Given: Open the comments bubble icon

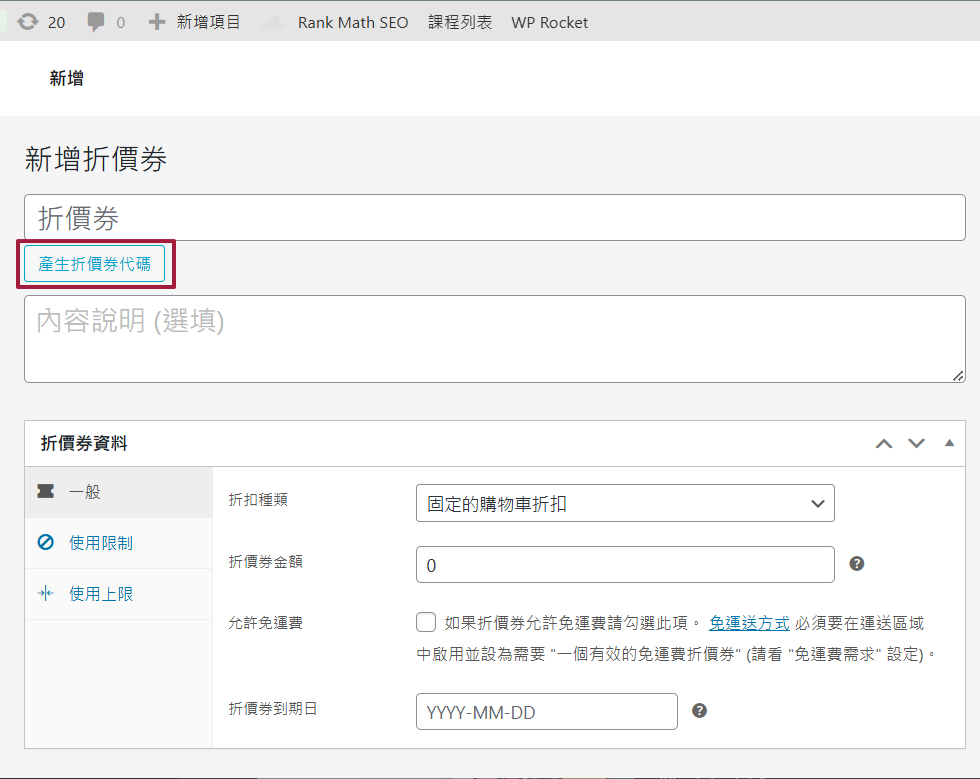Looking at the screenshot, I should [96, 22].
